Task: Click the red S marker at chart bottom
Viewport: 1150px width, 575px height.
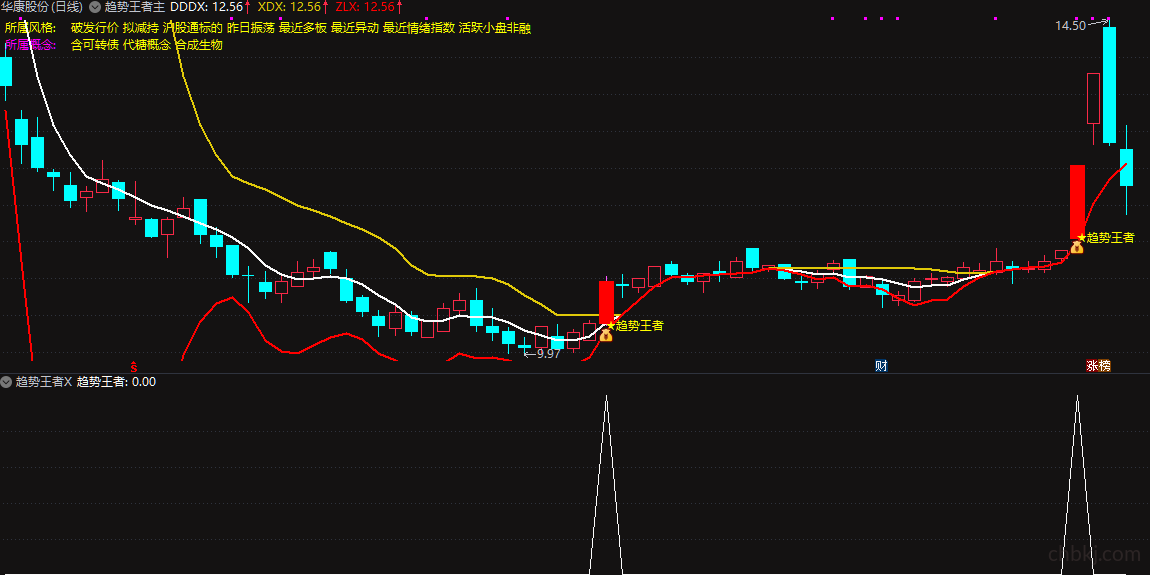Action: 133,365
